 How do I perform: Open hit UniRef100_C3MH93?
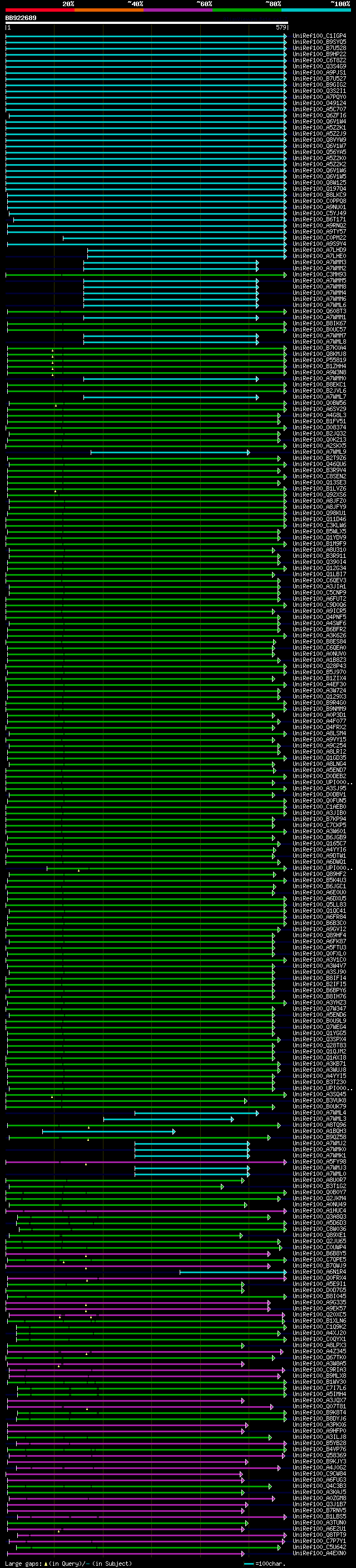[x=319, y=275]
